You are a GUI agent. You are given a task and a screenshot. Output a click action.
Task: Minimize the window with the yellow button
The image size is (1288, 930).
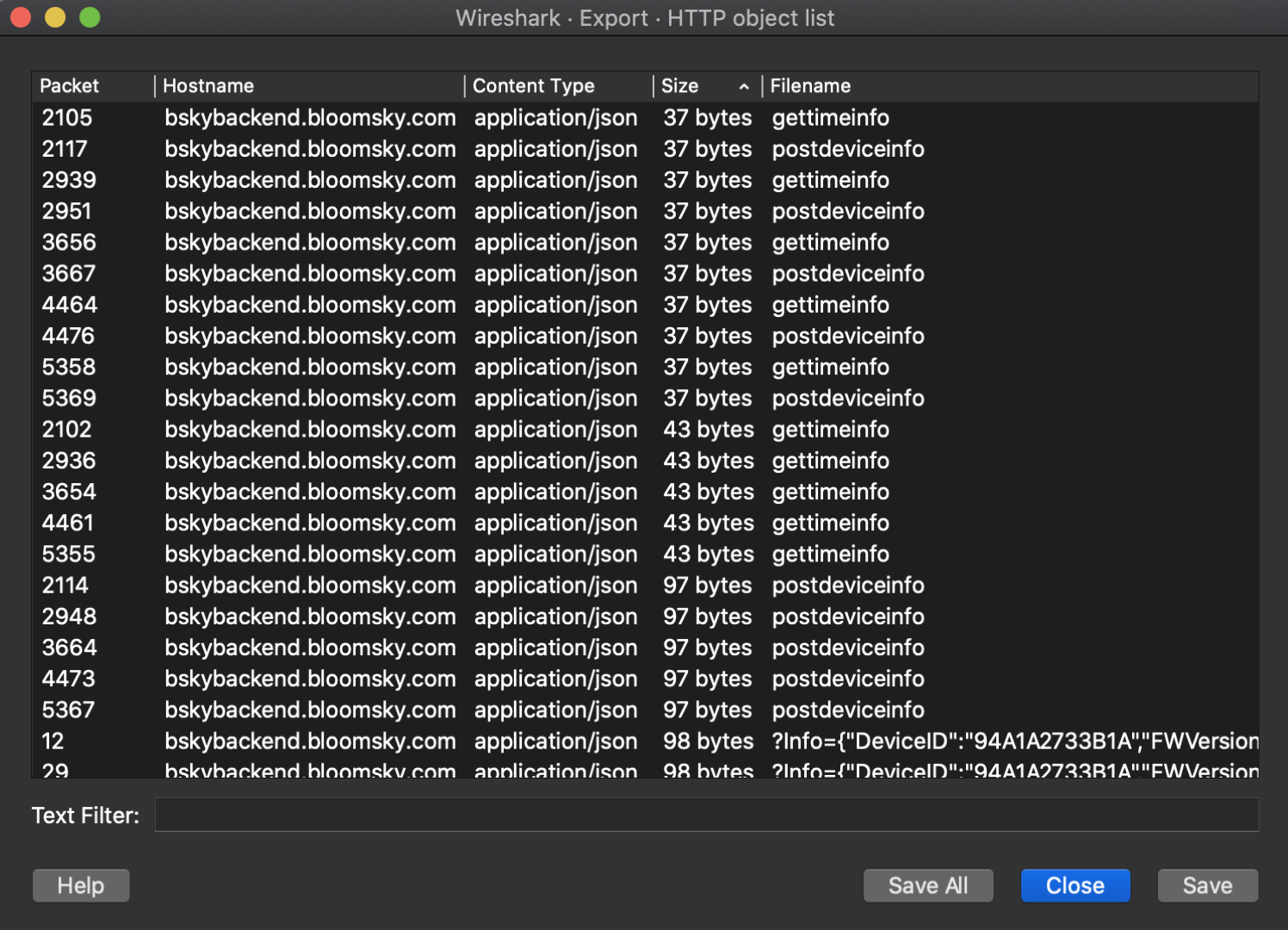55,17
